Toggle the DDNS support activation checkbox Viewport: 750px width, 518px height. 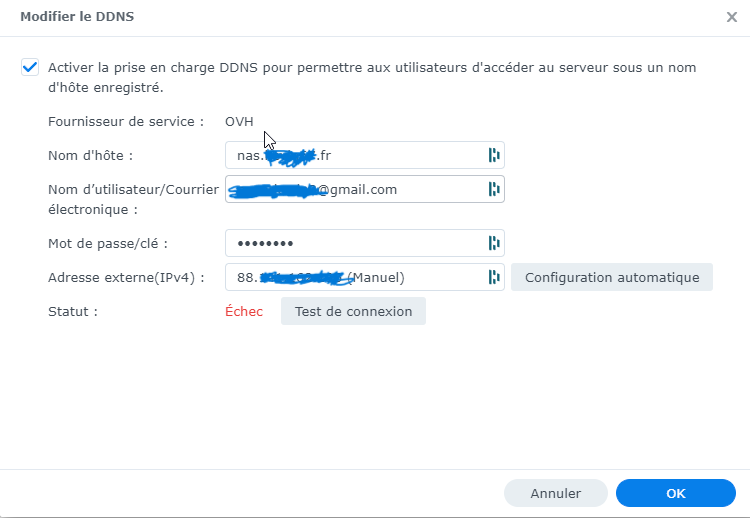click(30, 68)
